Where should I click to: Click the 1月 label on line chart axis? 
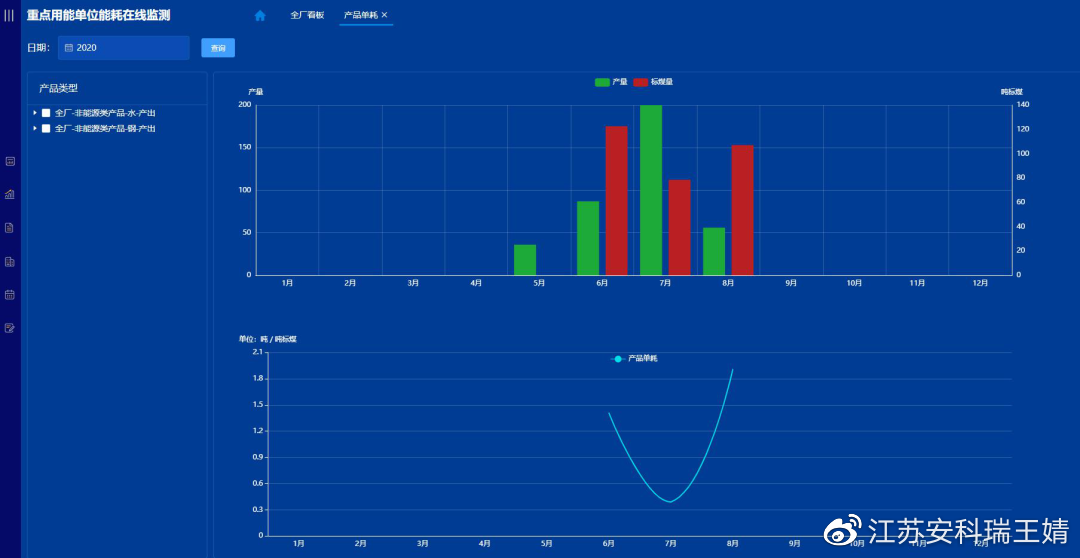299,544
